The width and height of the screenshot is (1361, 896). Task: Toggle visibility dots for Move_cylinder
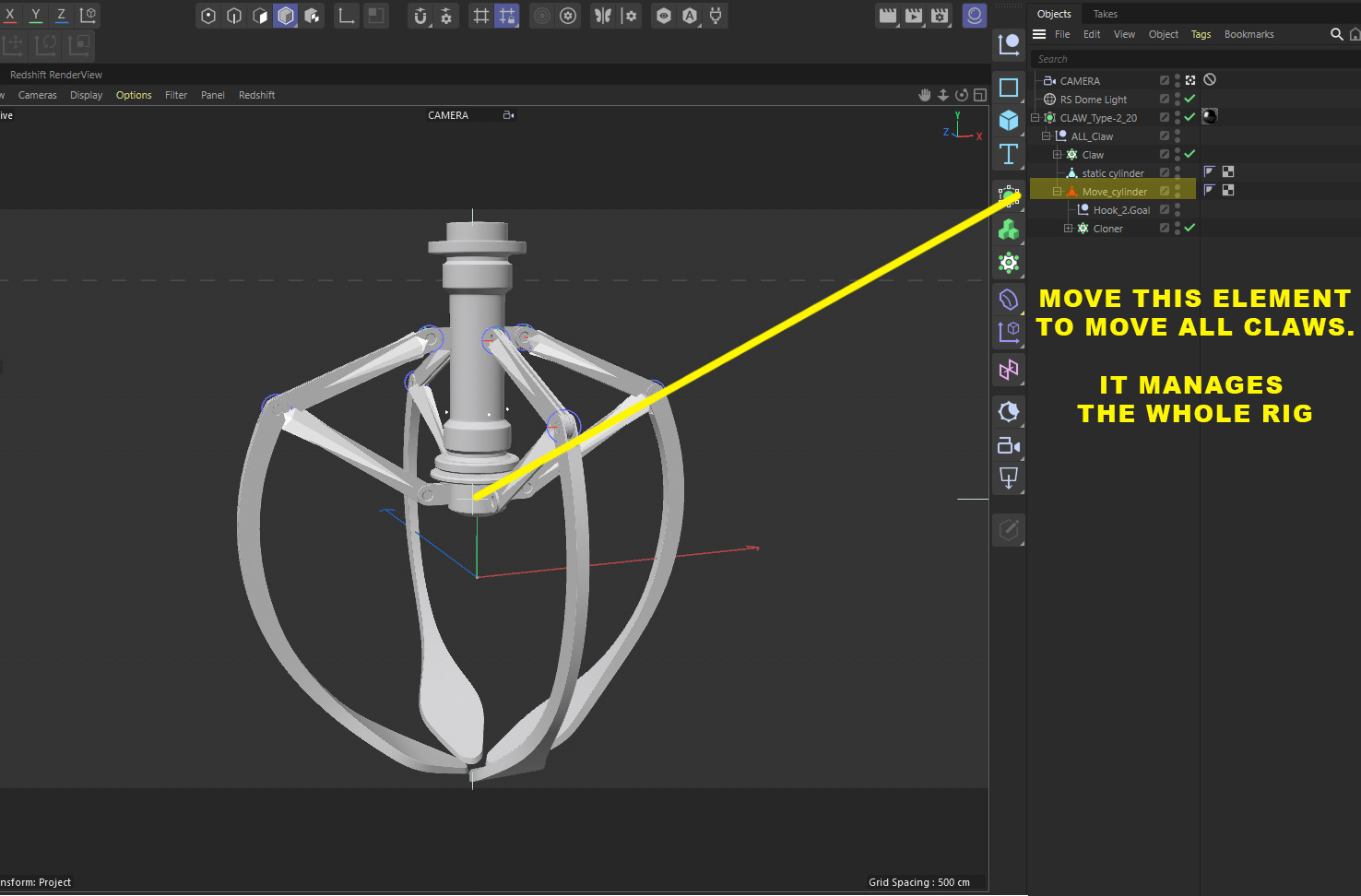[1178, 191]
